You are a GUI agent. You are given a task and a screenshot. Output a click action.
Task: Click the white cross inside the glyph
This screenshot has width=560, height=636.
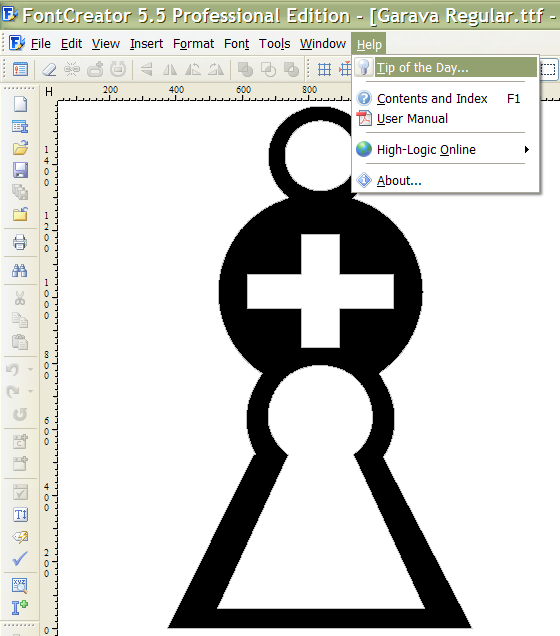[320, 291]
